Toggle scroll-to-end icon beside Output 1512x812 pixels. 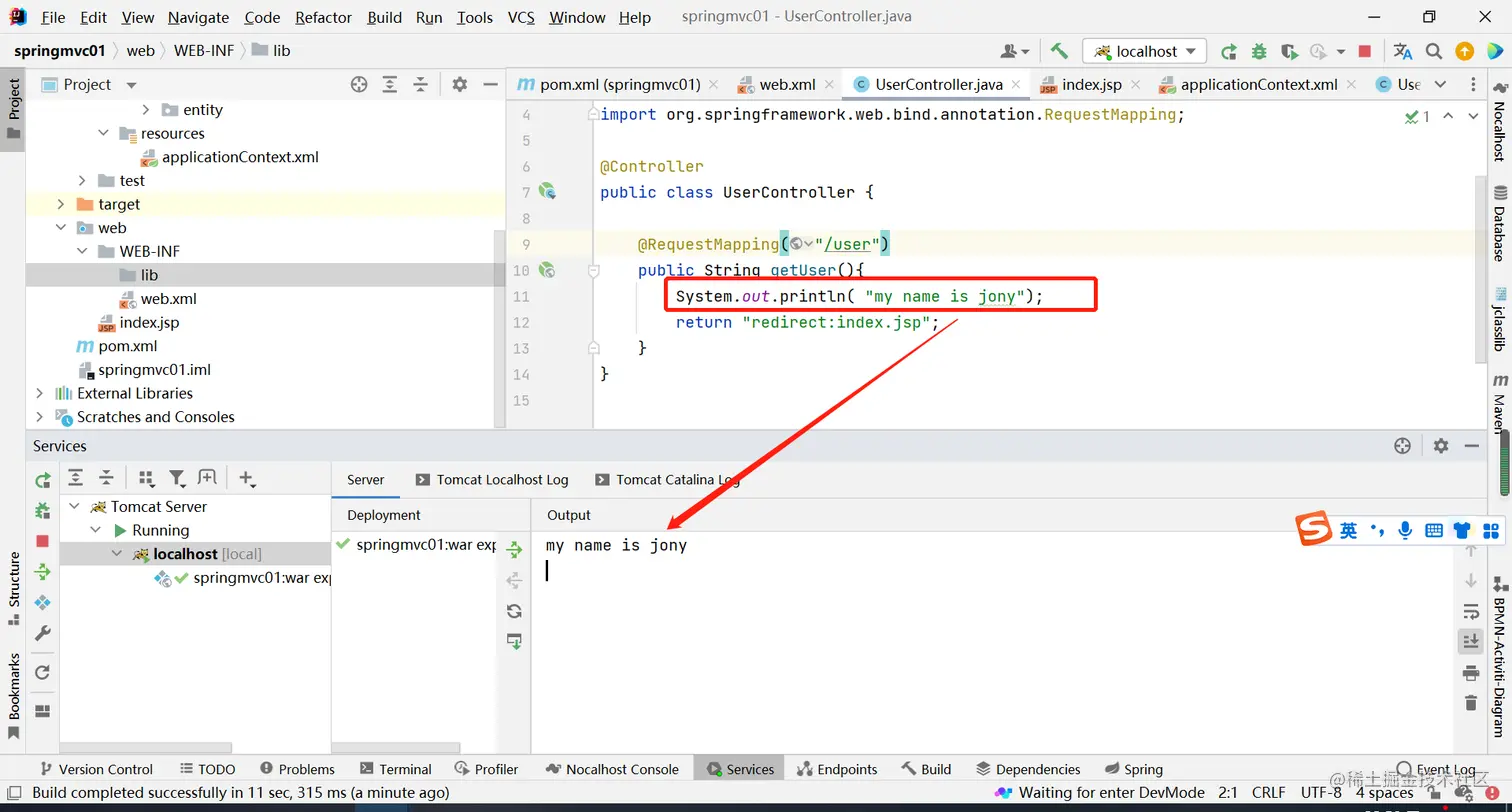(x=1470, y=641)
